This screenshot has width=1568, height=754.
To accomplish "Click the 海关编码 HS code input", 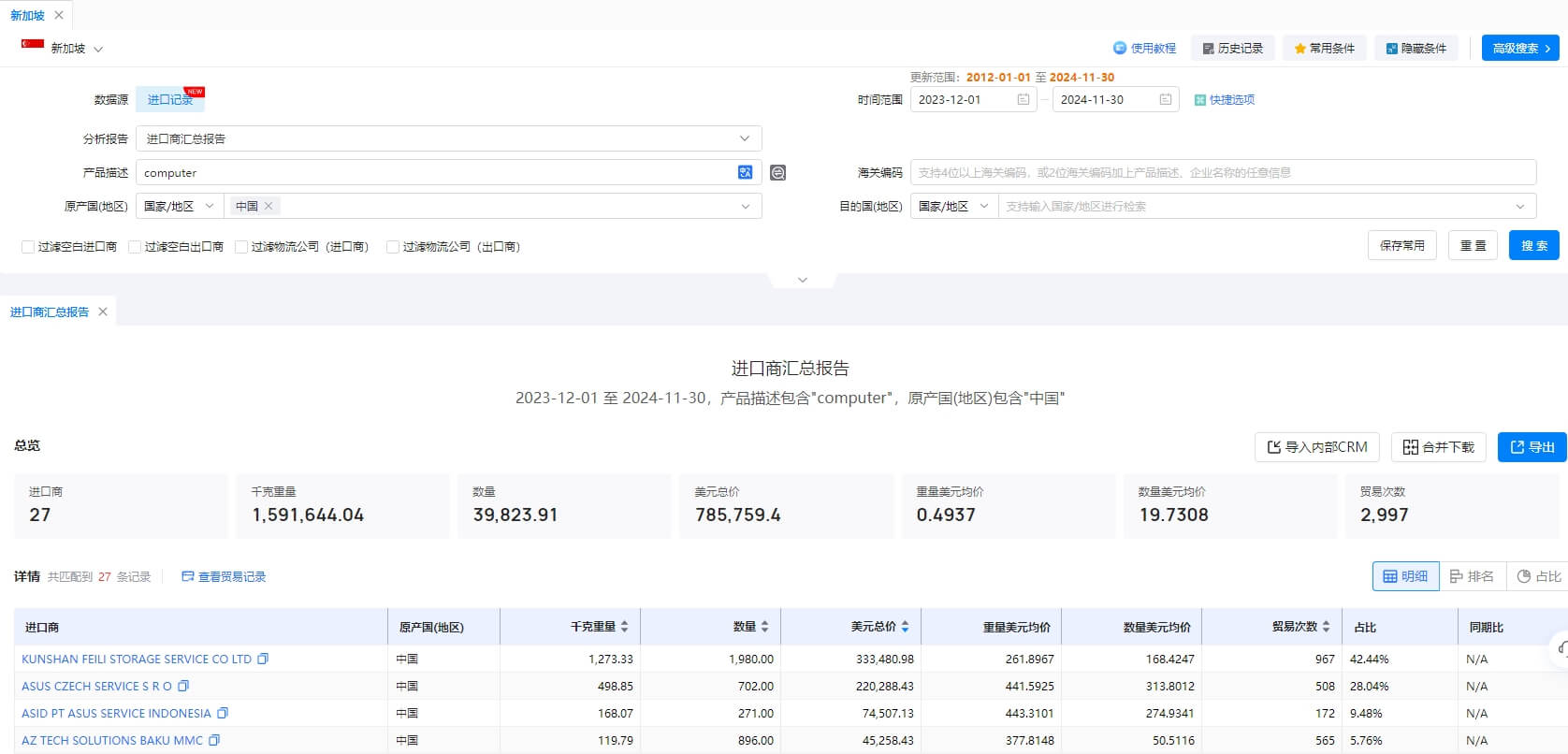I will click(1223, 172).
